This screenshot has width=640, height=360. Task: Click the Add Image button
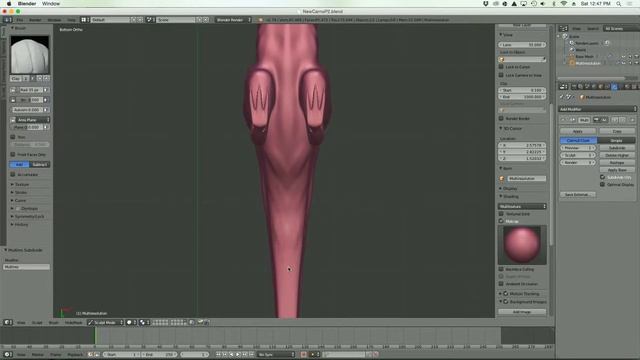[522, 312]
